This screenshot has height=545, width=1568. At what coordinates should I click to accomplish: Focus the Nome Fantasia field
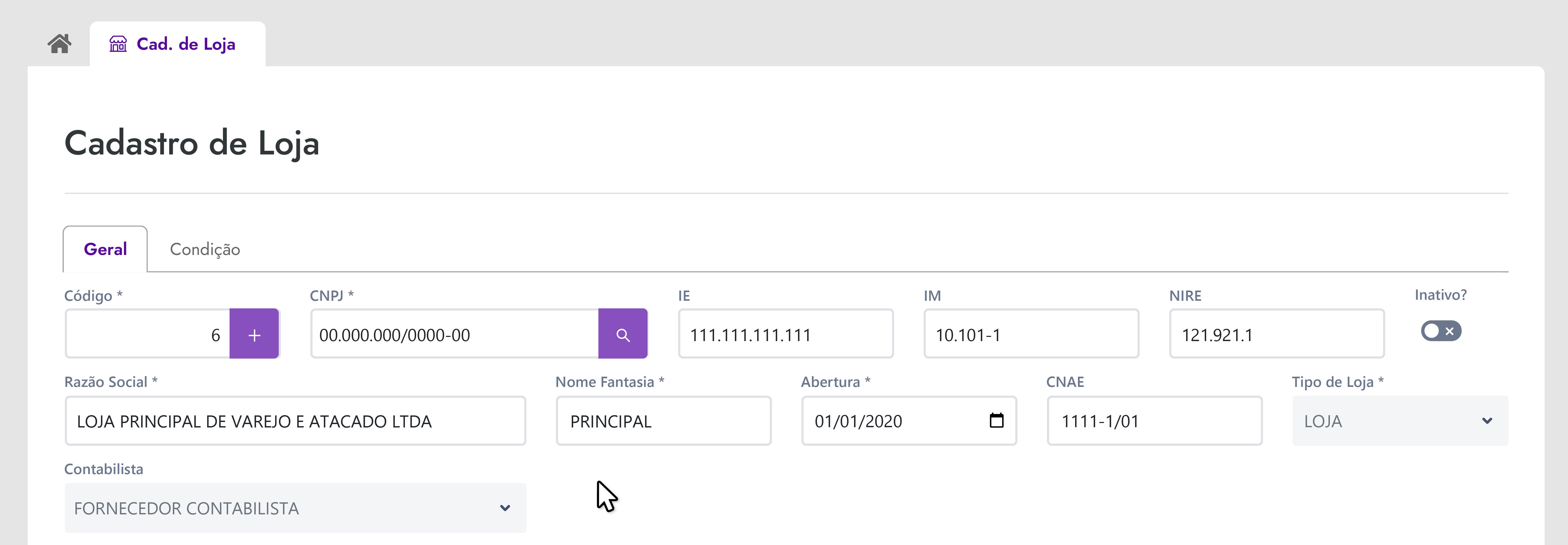[x=663, y=421]
